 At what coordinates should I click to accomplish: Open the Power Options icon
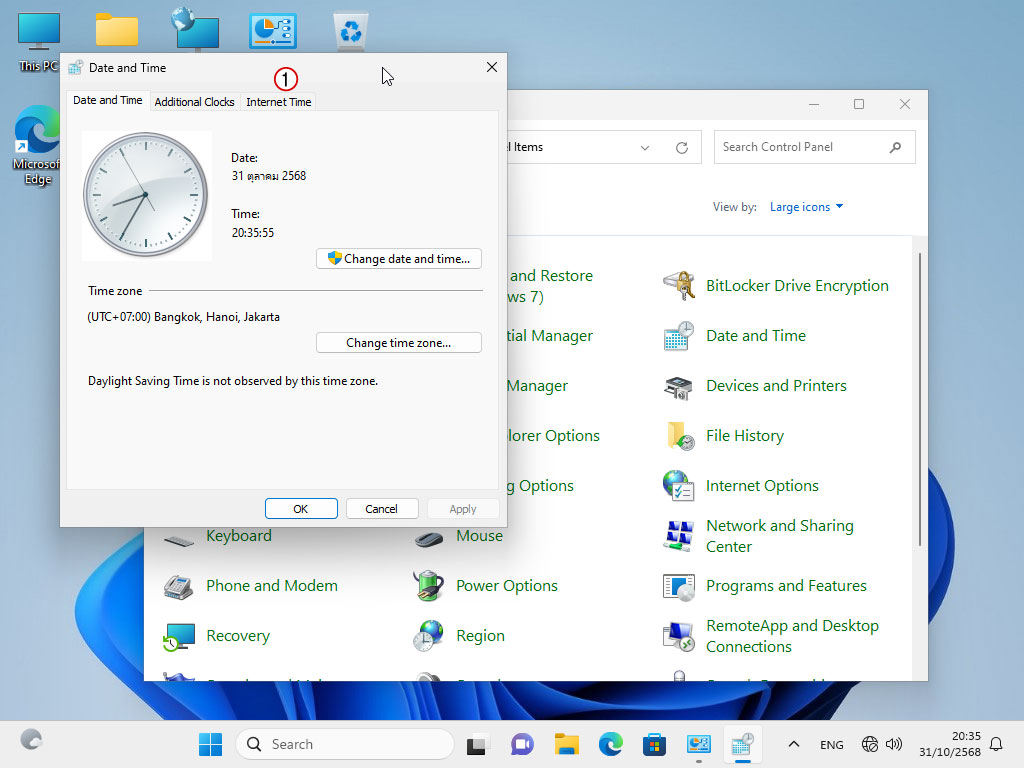(x=429, y=586)
